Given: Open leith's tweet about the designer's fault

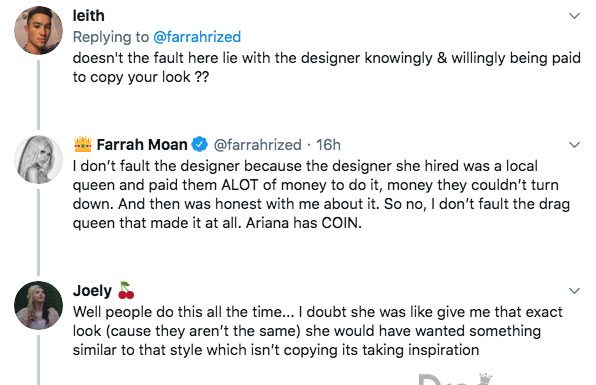Looking at the screenshot, I should click(x=327, y=68).
